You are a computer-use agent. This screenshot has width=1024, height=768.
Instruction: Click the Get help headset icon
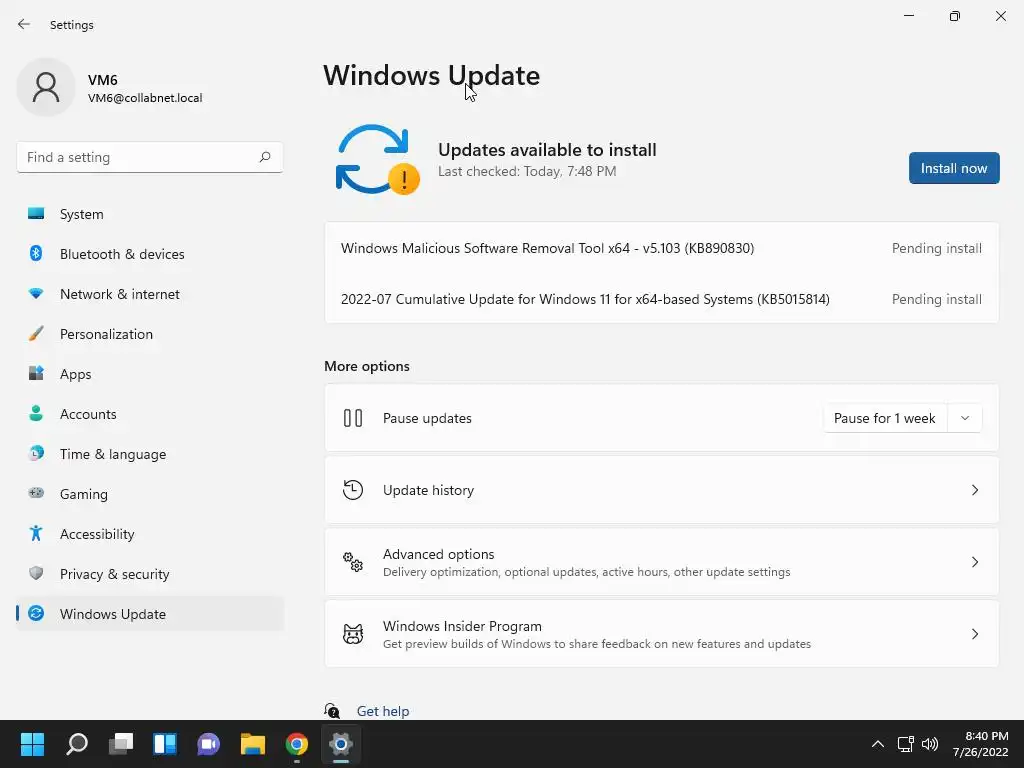(x=332, y=711)
